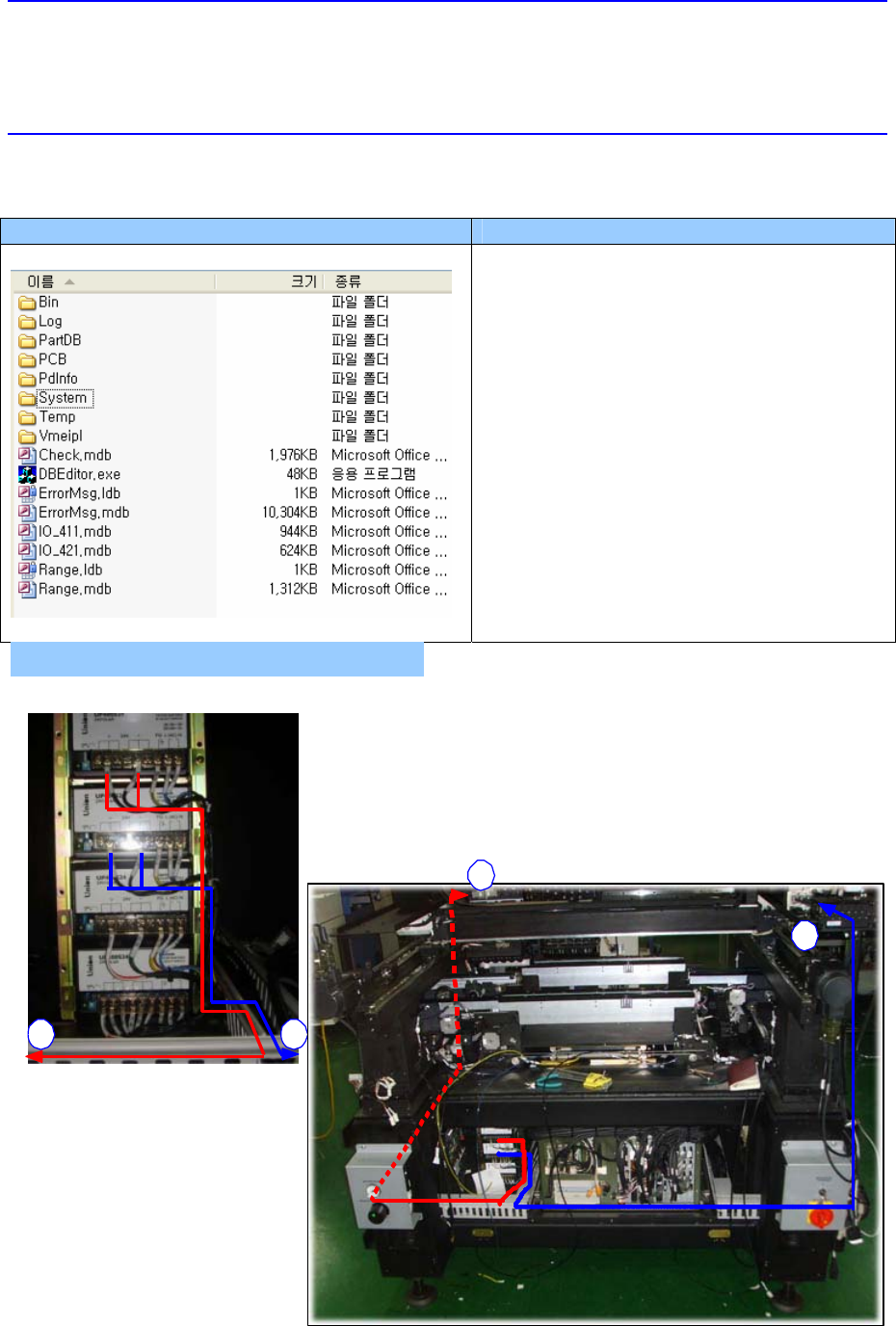Sort by the 종류 column header
896x1326 pixels.
coord(387,281)
